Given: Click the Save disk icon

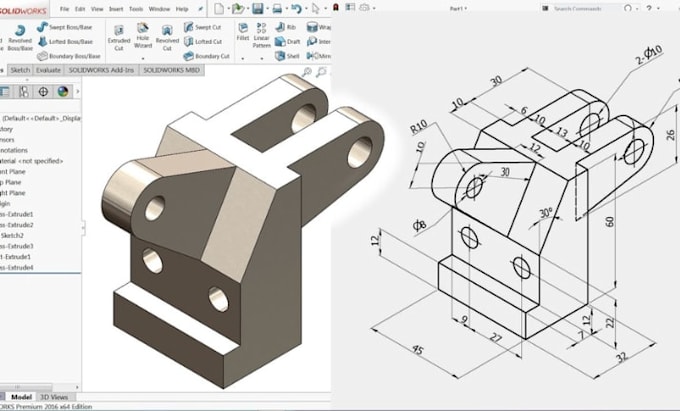Looking at the screenshot, I should (x=258, y=8).
